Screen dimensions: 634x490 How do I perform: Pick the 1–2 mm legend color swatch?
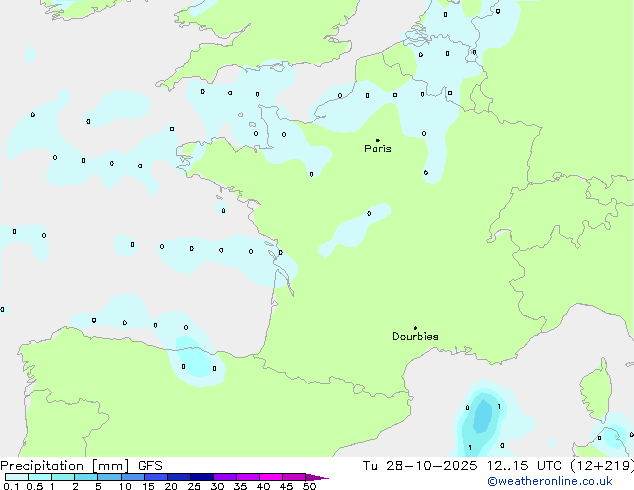tap(63, 477)
